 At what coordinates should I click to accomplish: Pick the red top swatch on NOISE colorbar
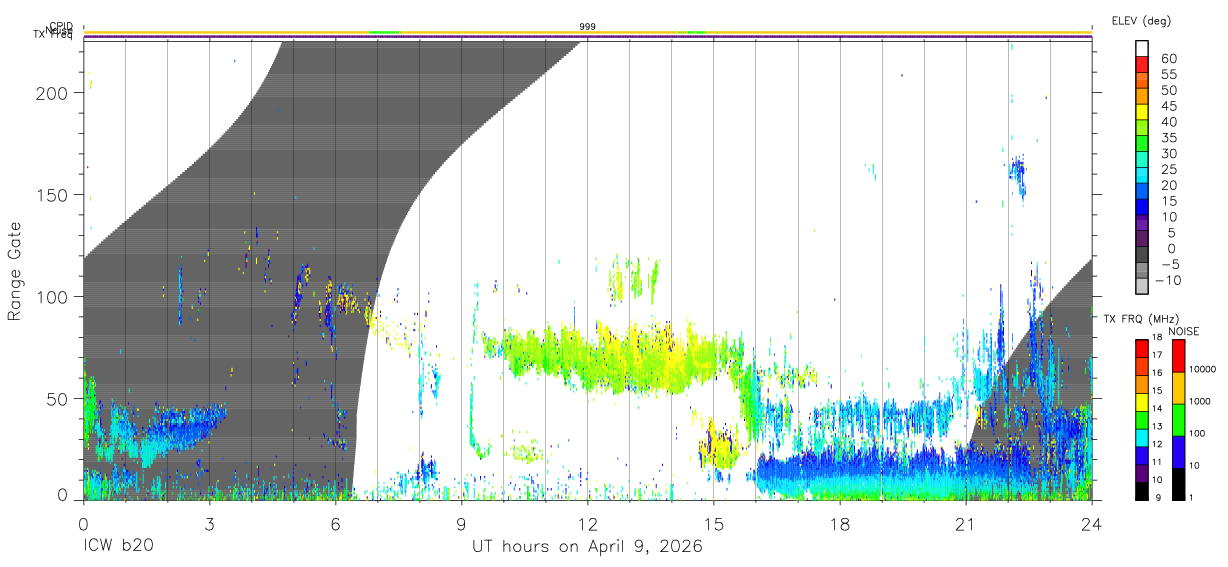point(1177,356)
